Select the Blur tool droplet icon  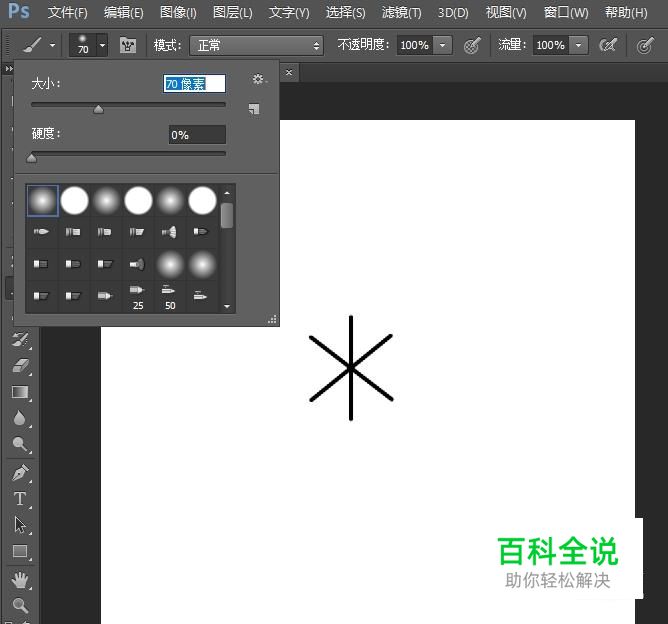(x=19, y=418)
